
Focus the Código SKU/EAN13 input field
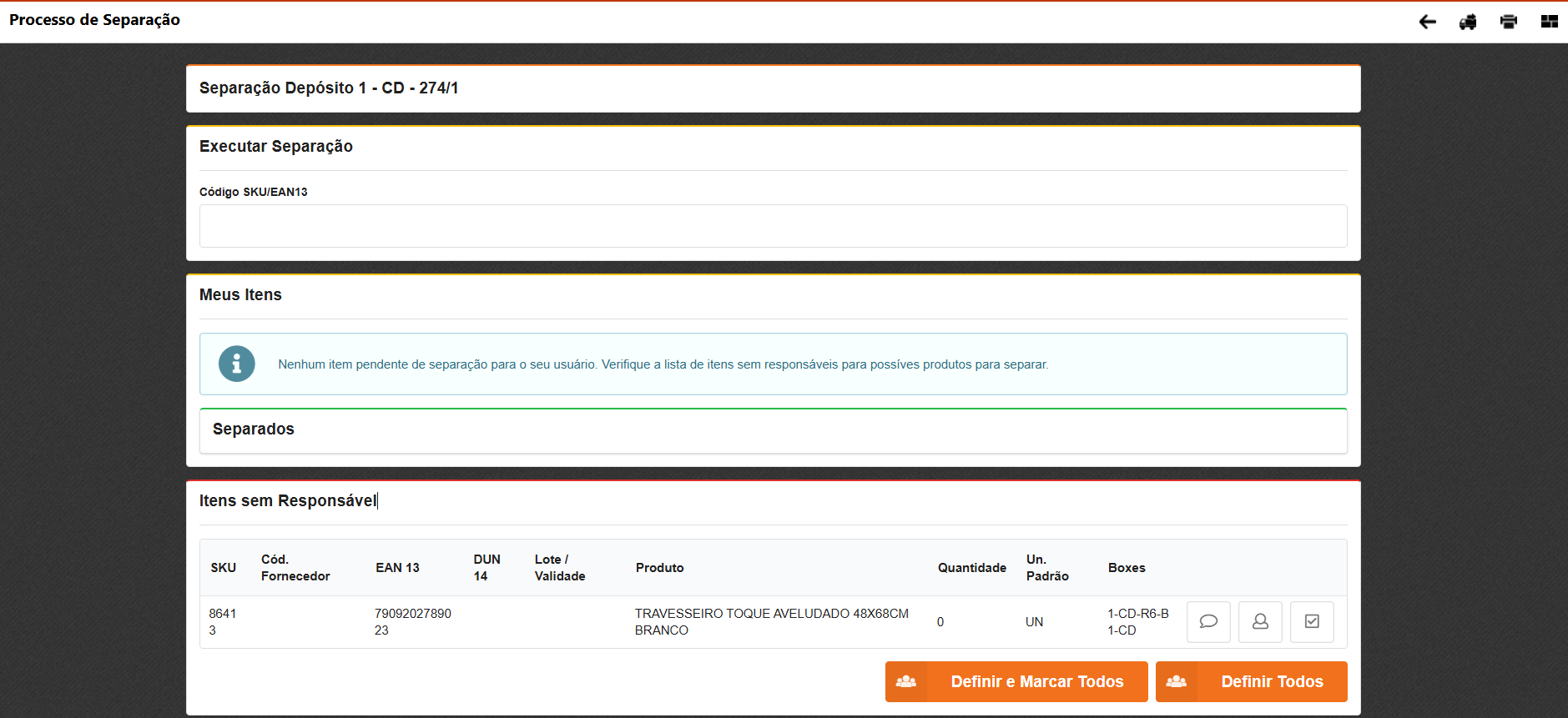(773, 226)
